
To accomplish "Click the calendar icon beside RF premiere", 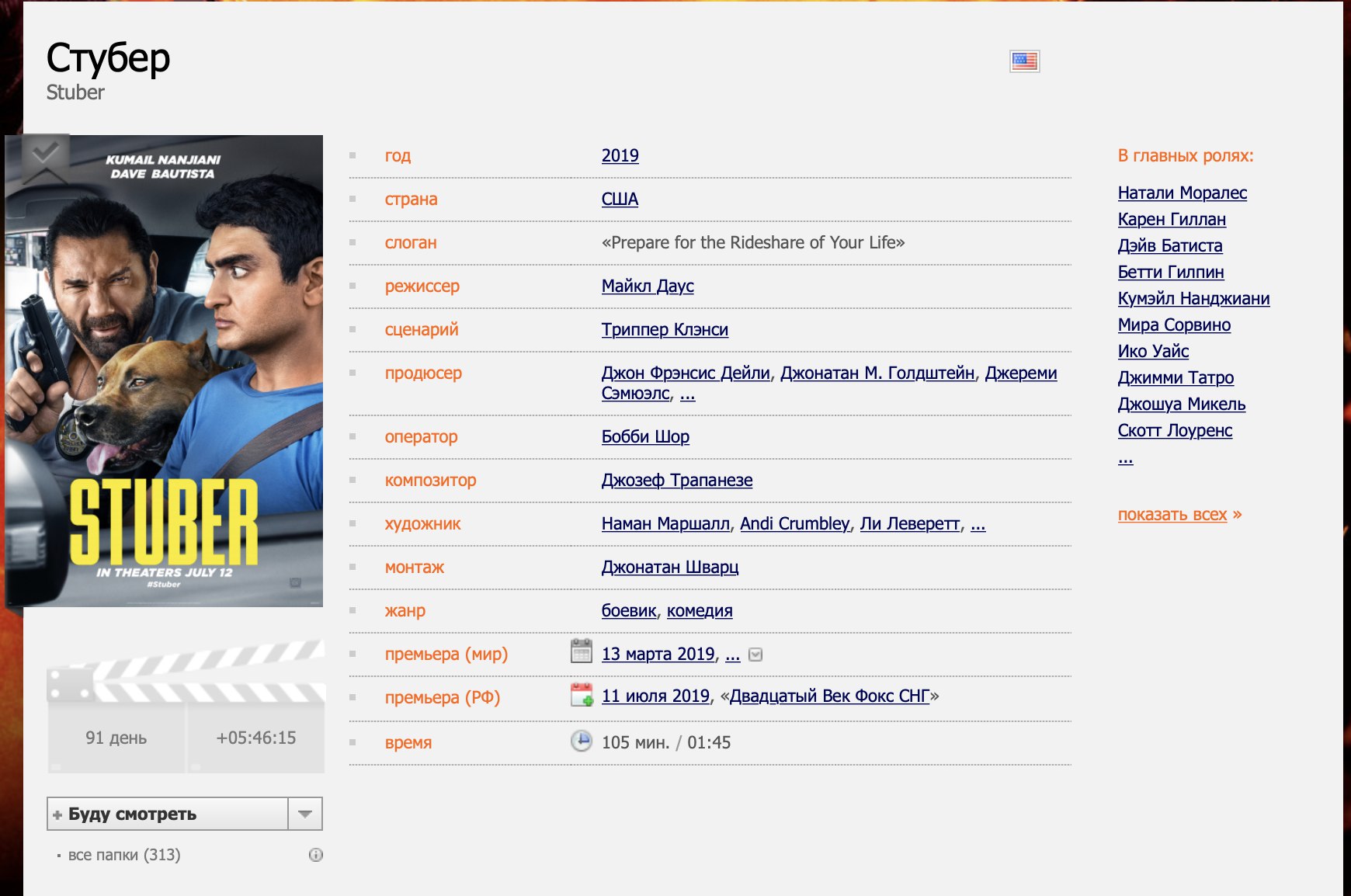I will [x=582, y=695].
